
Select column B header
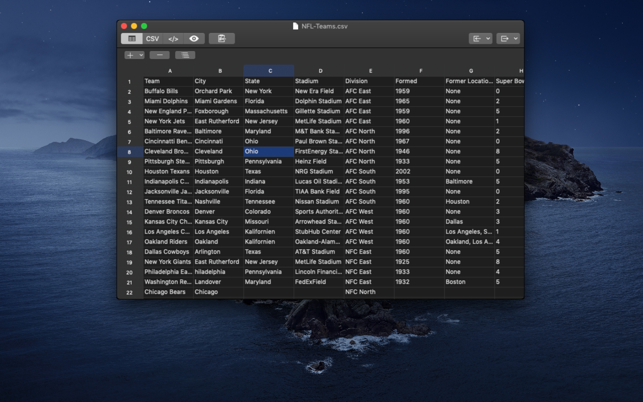pos(219,71)
